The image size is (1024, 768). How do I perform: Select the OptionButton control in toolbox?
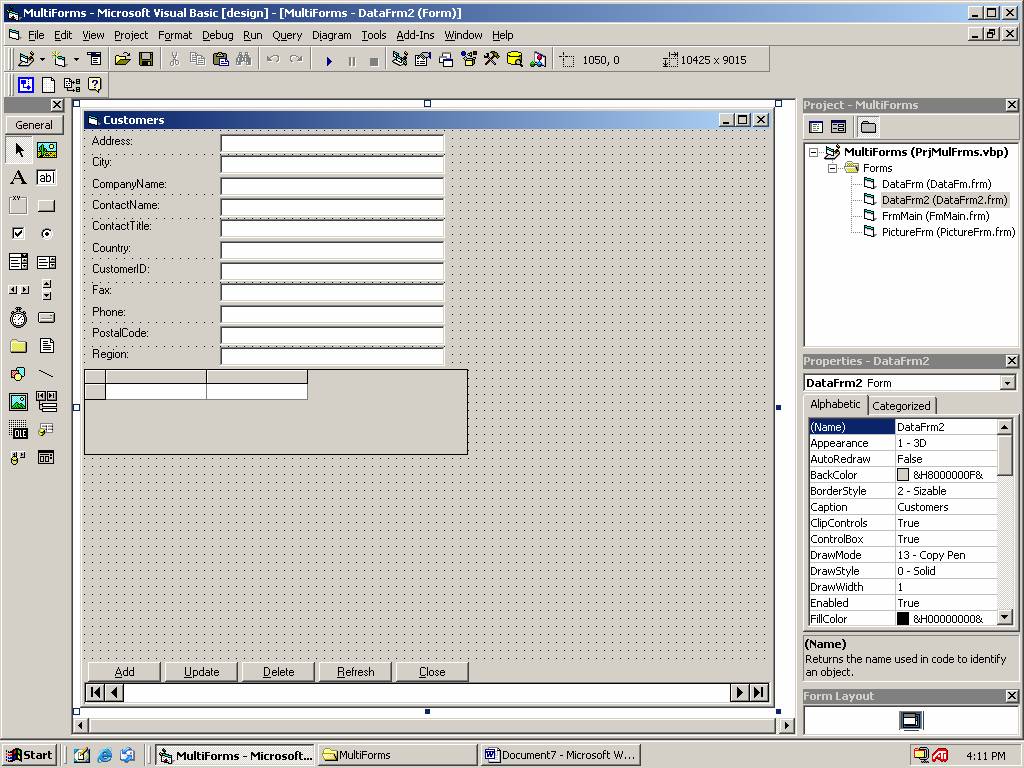pyautogui.click(x=46, y=234)
